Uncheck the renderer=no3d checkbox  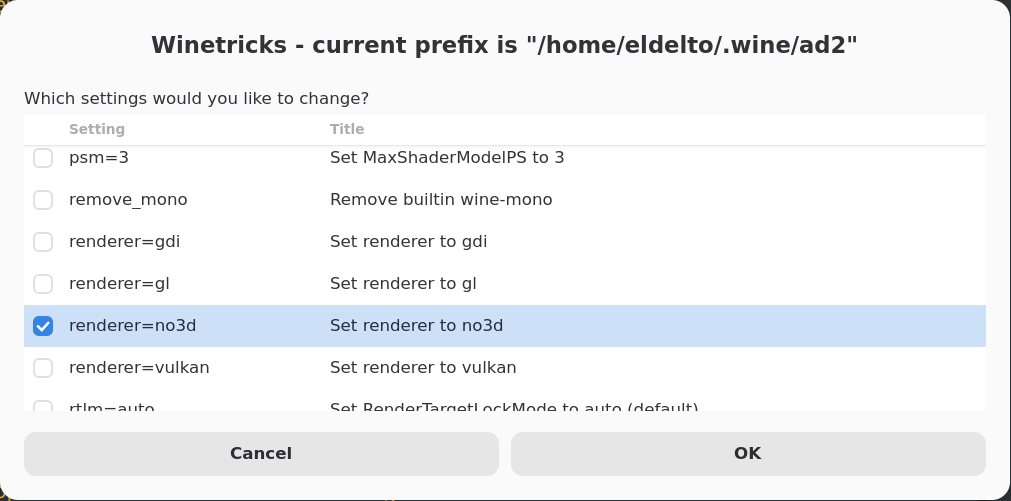(x=43, y=326)
